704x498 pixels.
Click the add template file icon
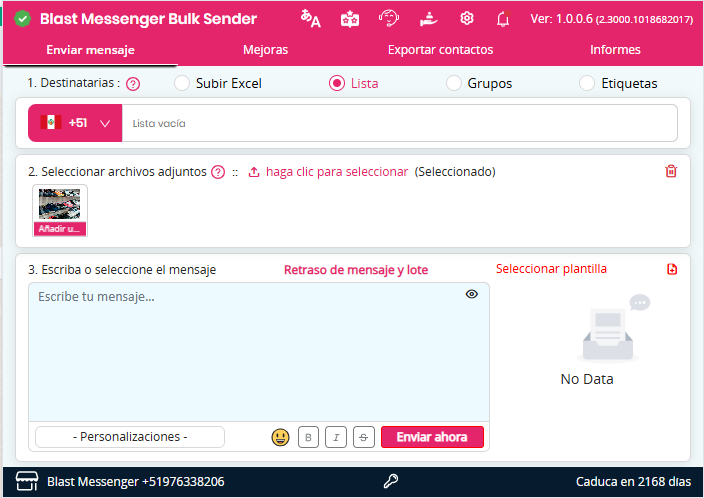click(672, 269)
